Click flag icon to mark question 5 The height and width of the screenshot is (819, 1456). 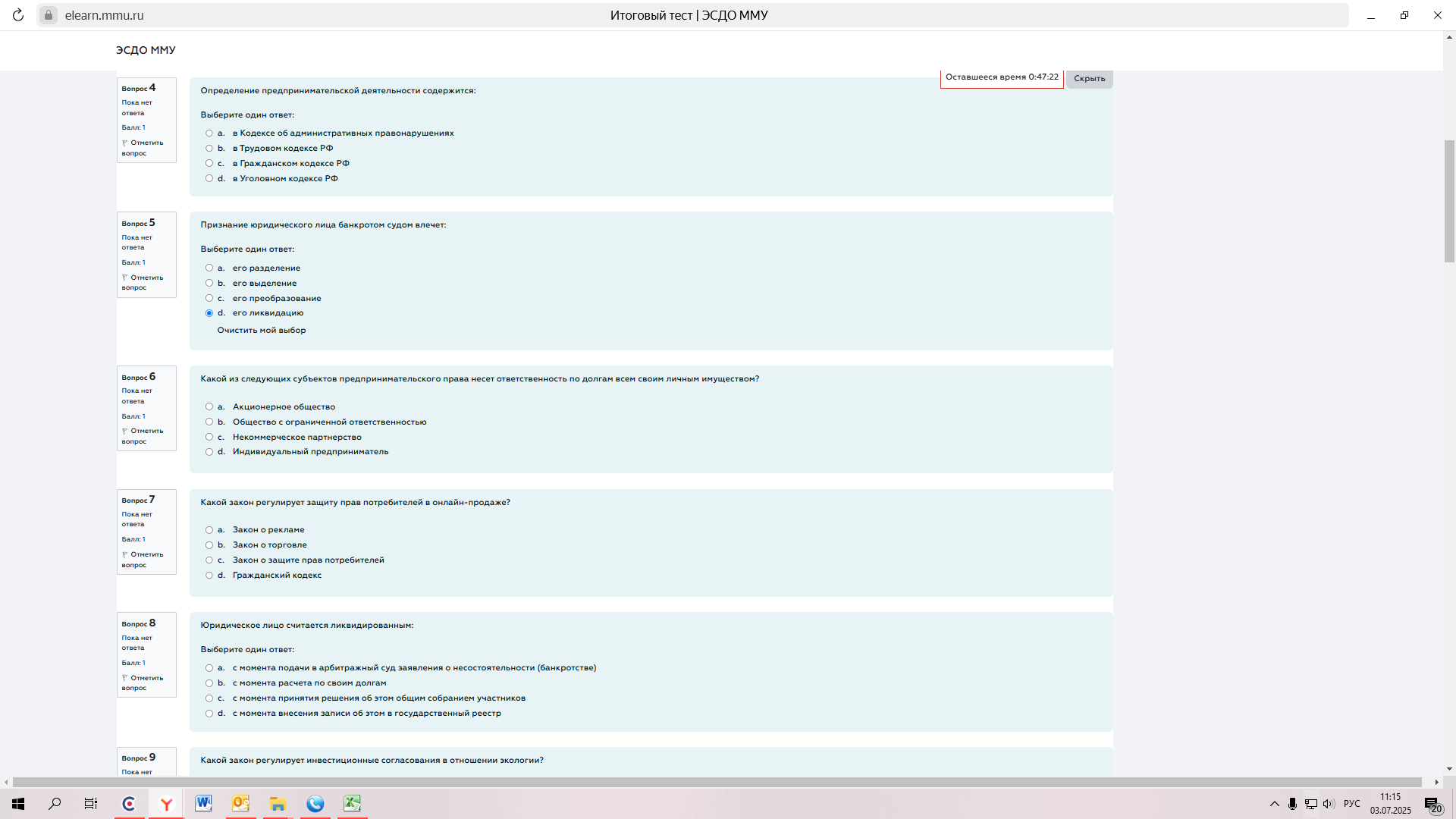click(125, 278)
